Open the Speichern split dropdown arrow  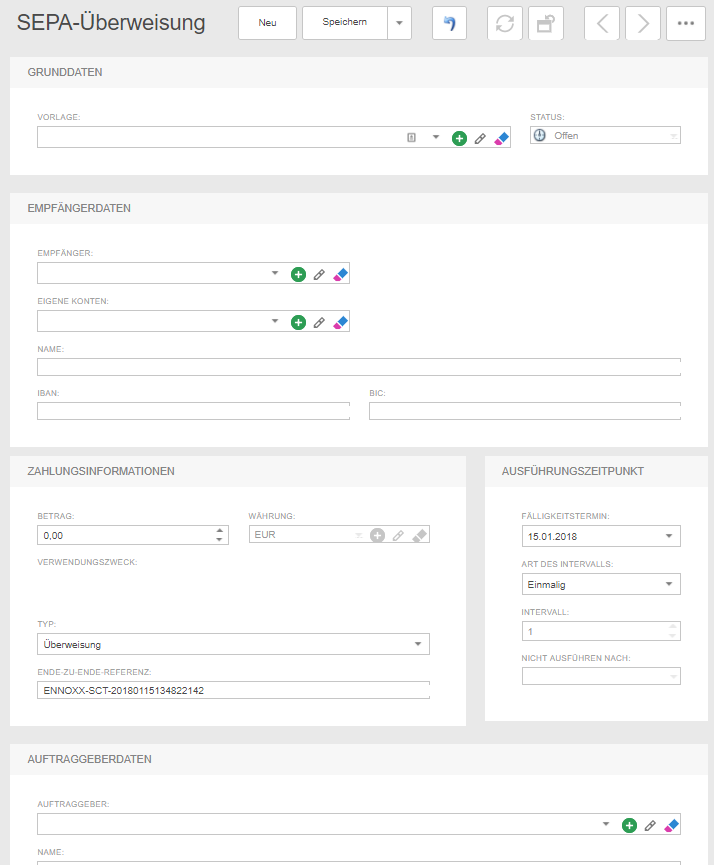(399, 23)
